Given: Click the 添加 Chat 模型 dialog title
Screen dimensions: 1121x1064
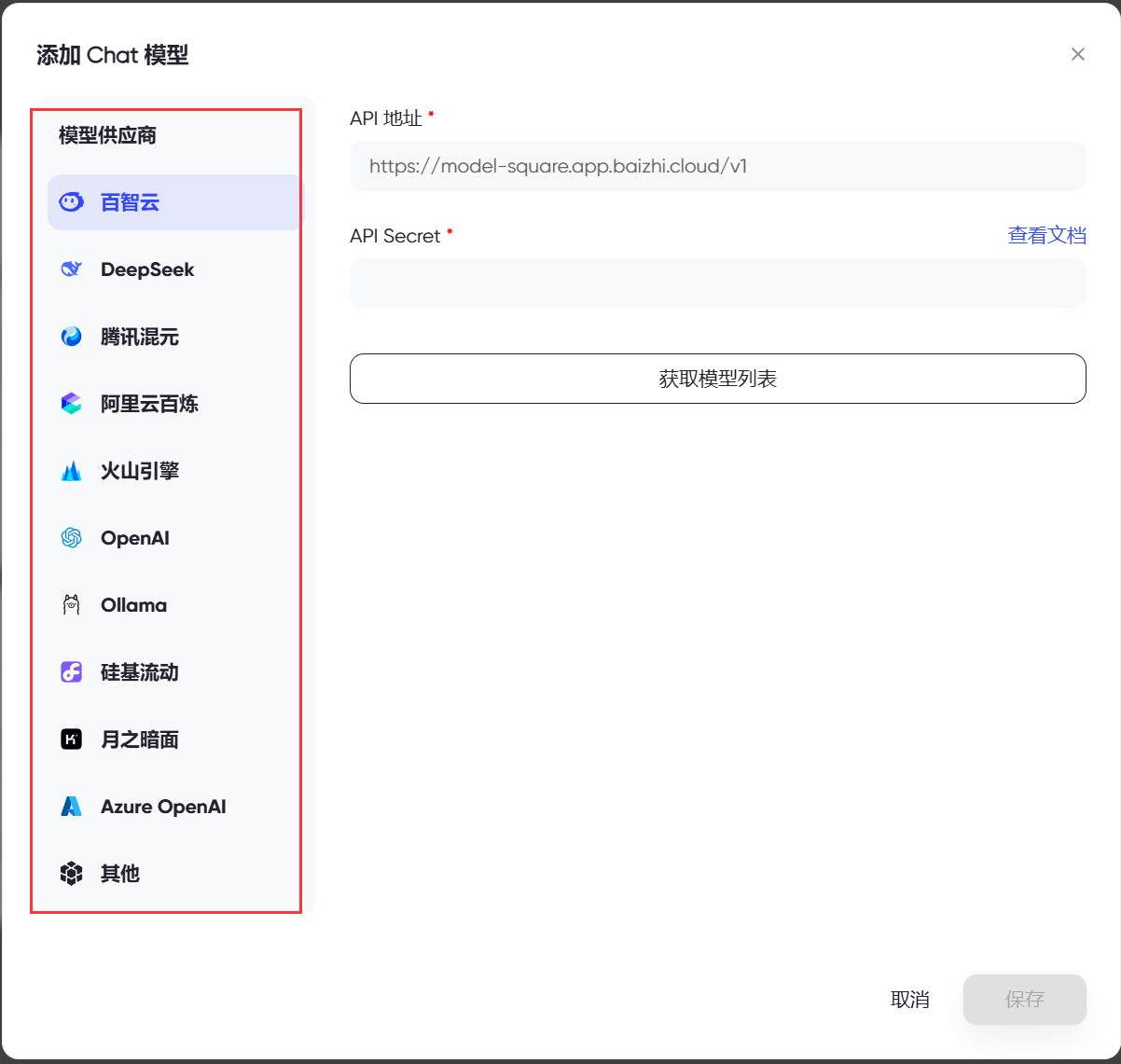Looking at the screenshot, I should [113, 55].
